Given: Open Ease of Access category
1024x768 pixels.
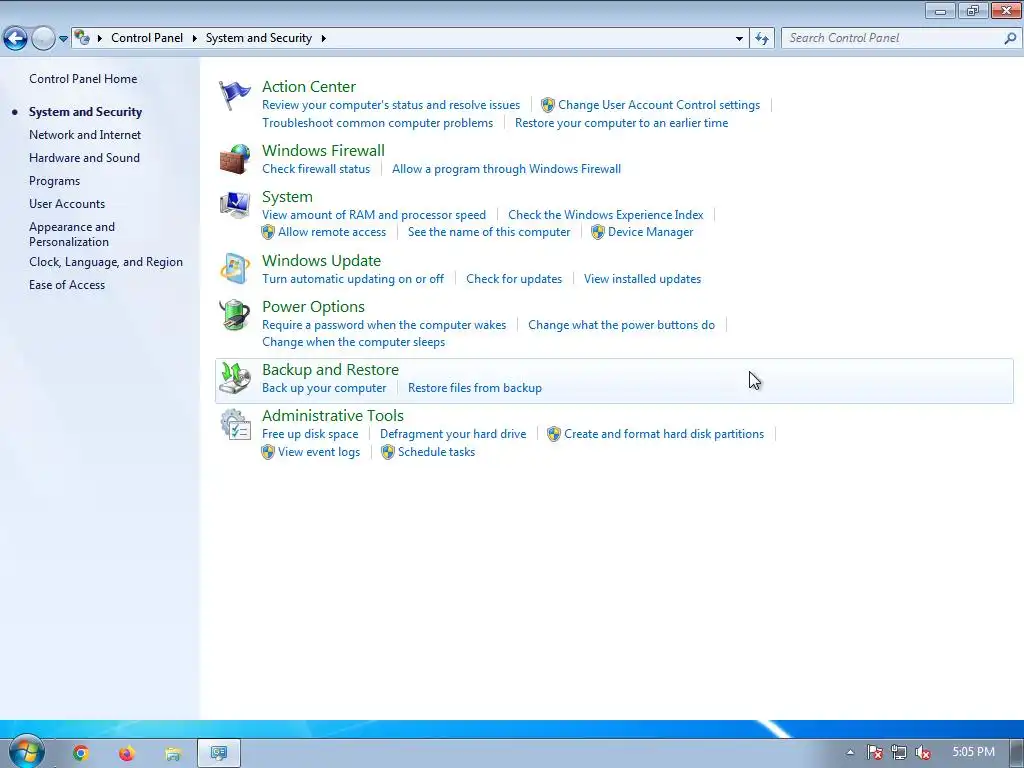Looking at the screenshot, I should [x=67, y=285].
